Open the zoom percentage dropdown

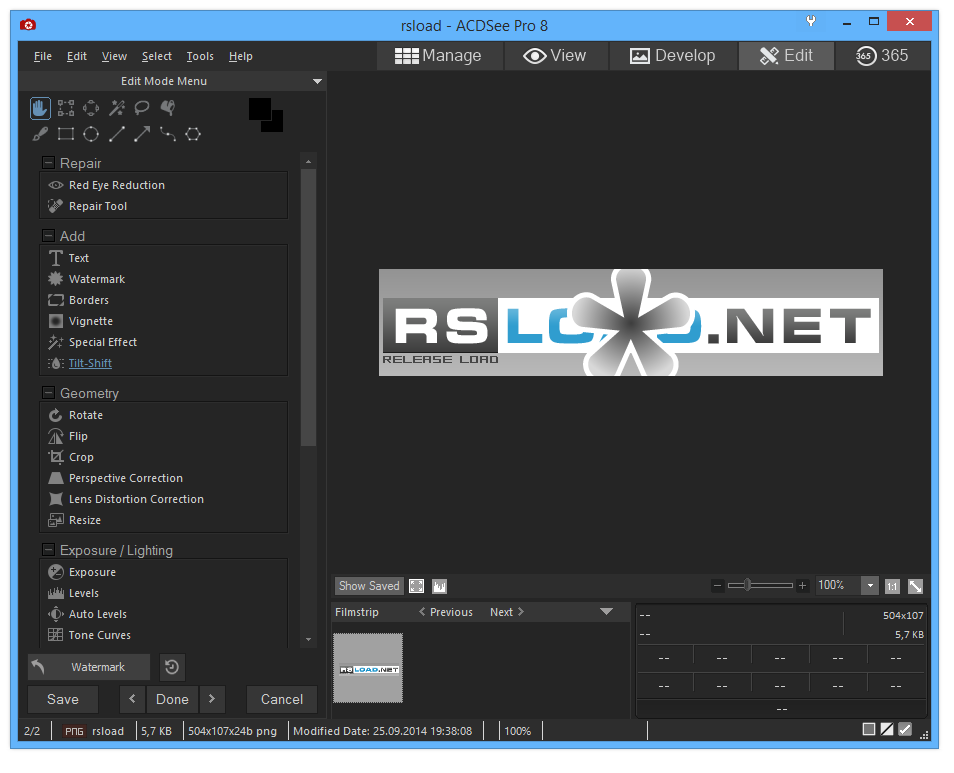871,586
